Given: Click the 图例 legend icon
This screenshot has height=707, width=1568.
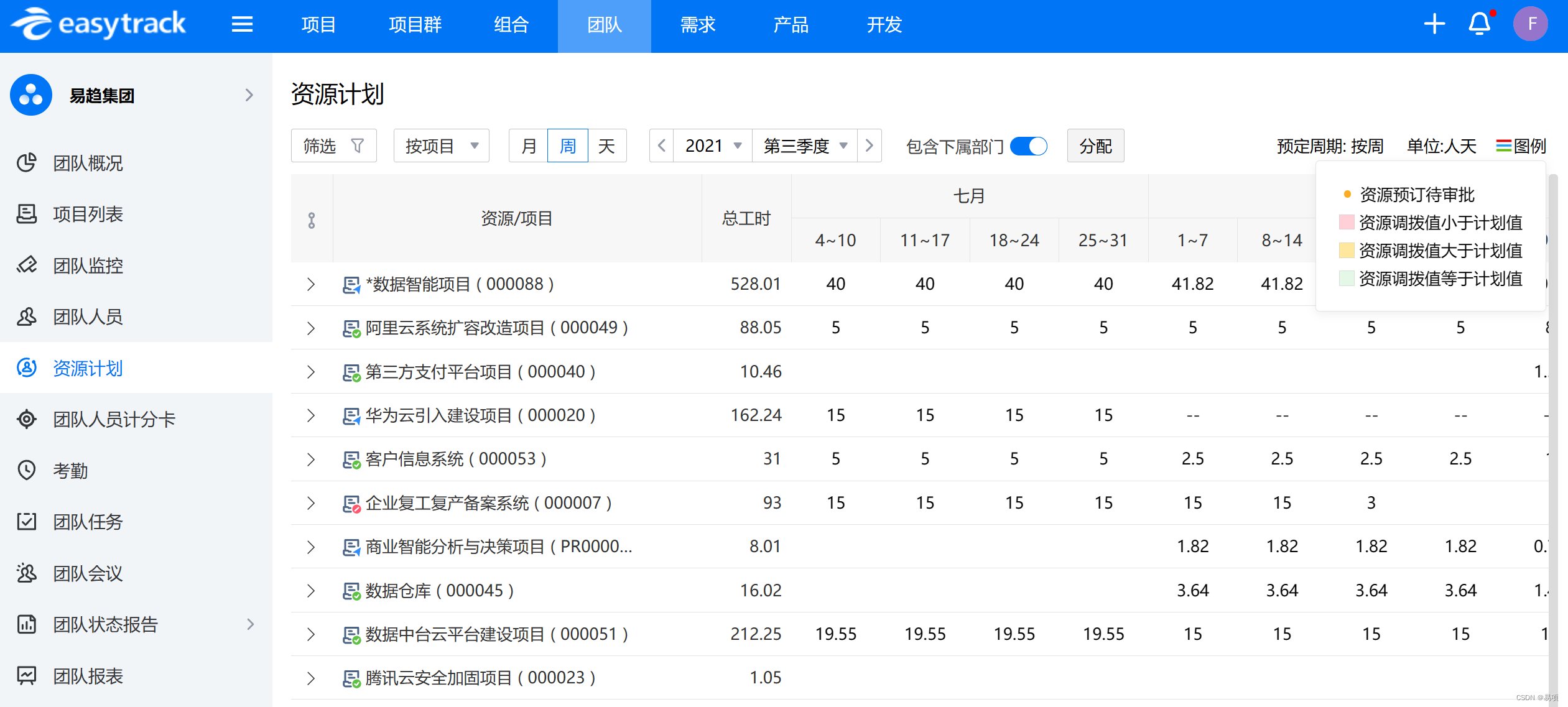Looking at the screenshot, I should pos(1503,146).
